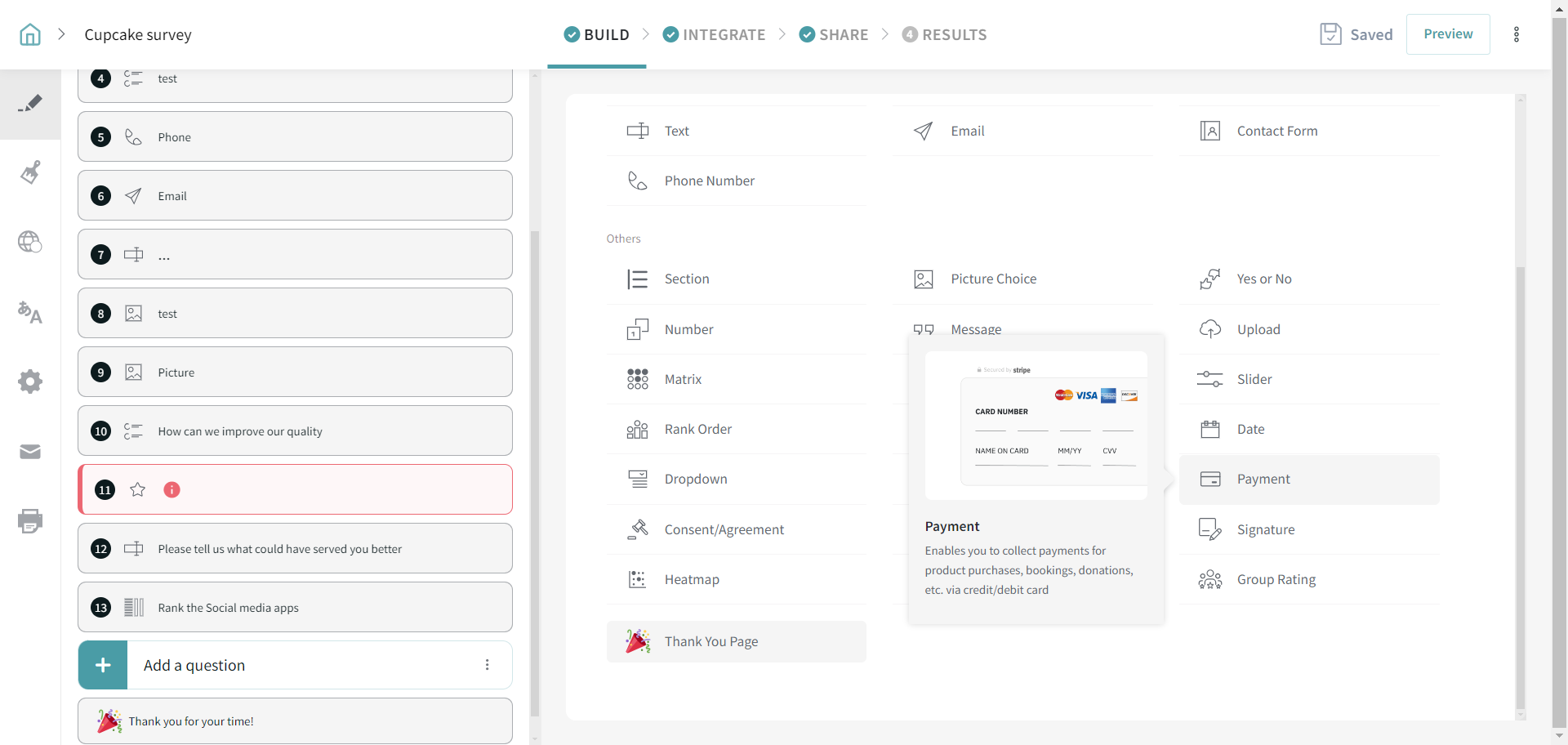This screenshot has height=745, width=1568.
Task: Select the Slider question type
Action: tap(1254, 379)
